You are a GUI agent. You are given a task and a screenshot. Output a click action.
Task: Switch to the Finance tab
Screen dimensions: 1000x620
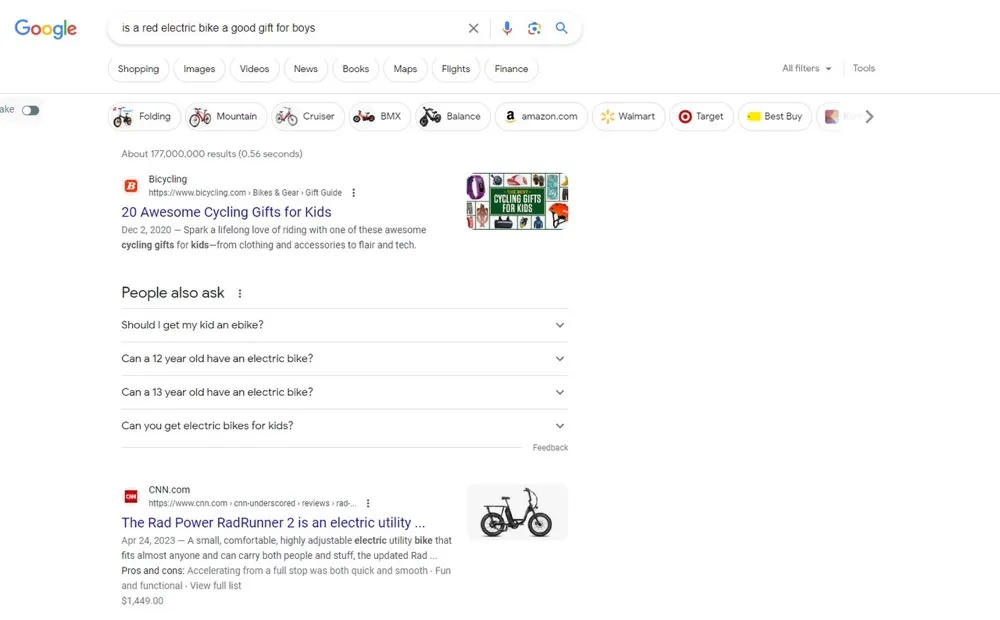point(511,69)
